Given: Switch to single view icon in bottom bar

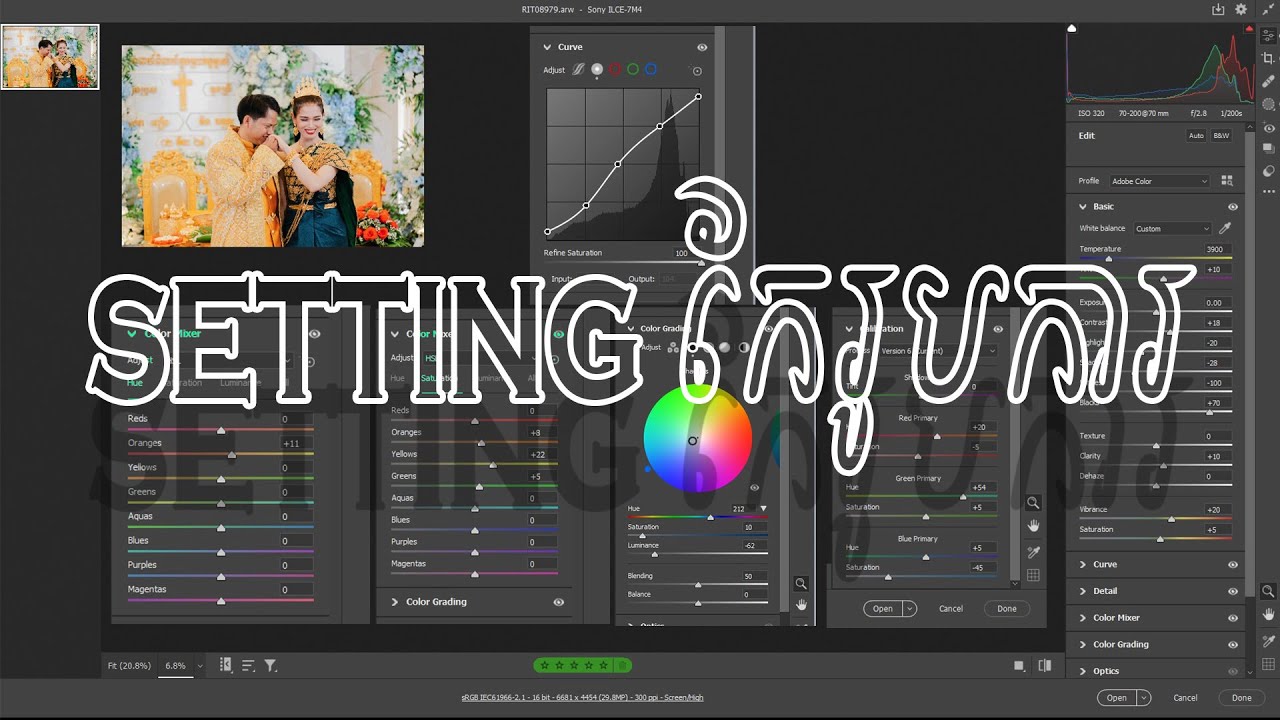Looking at the screenshot, I should 1019,666.
